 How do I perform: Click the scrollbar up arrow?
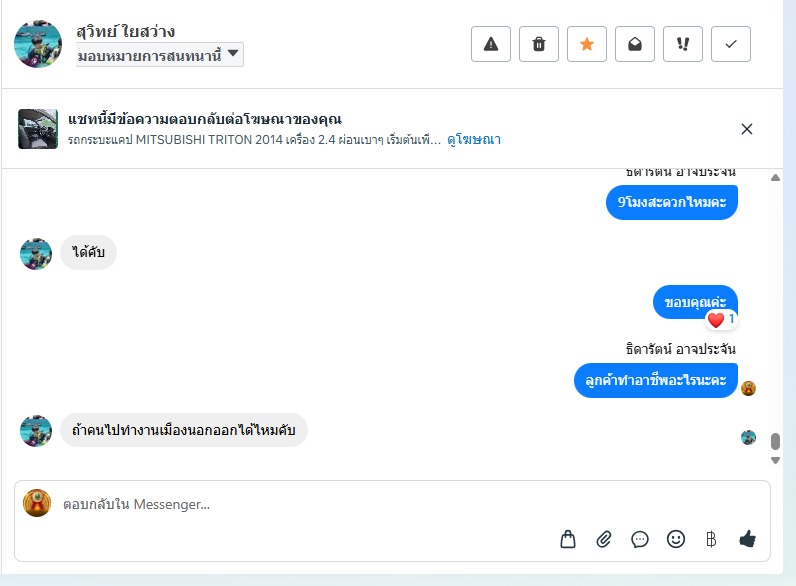[x=775, y=178]
